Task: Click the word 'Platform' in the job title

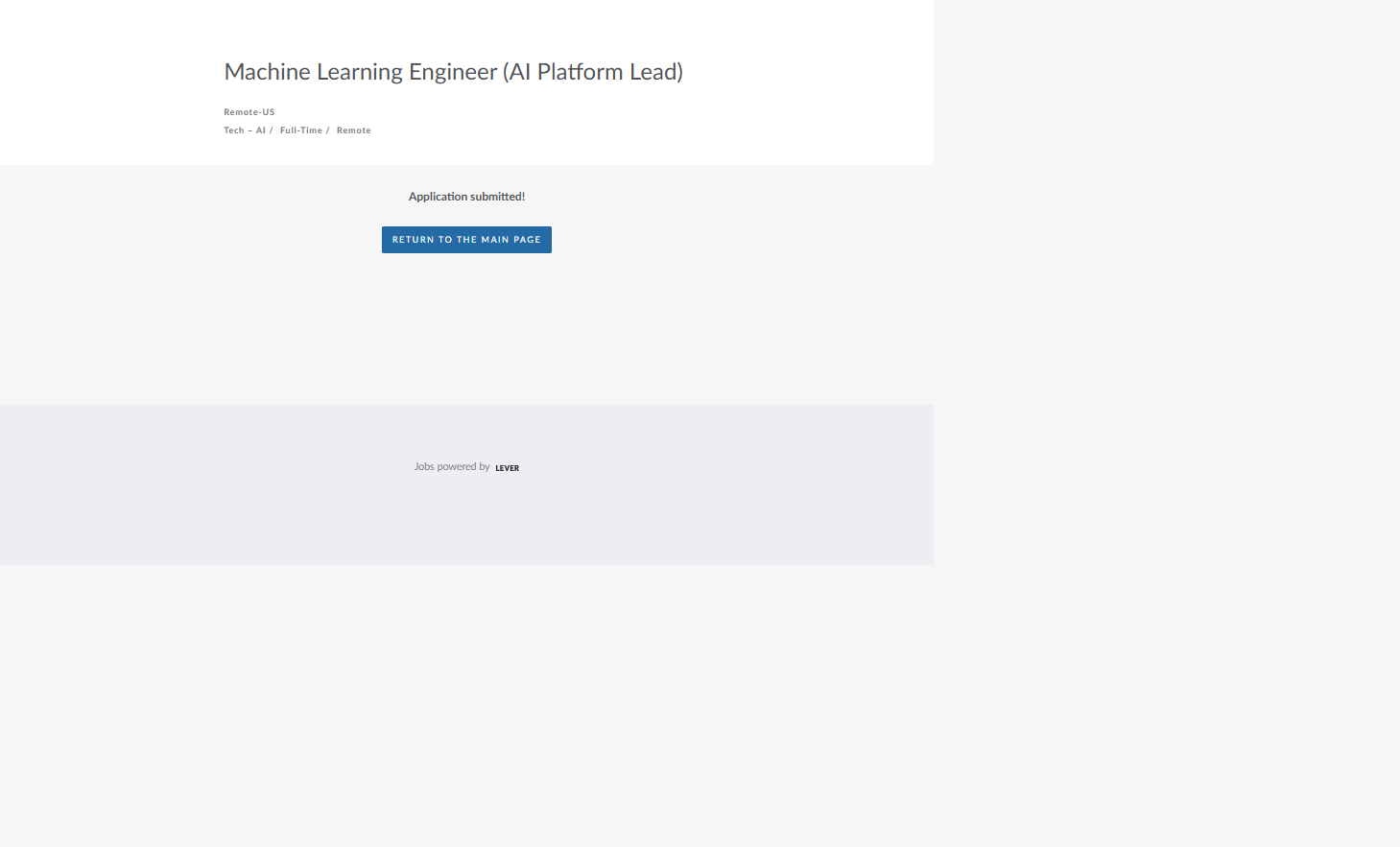Action: click(580, 72)
